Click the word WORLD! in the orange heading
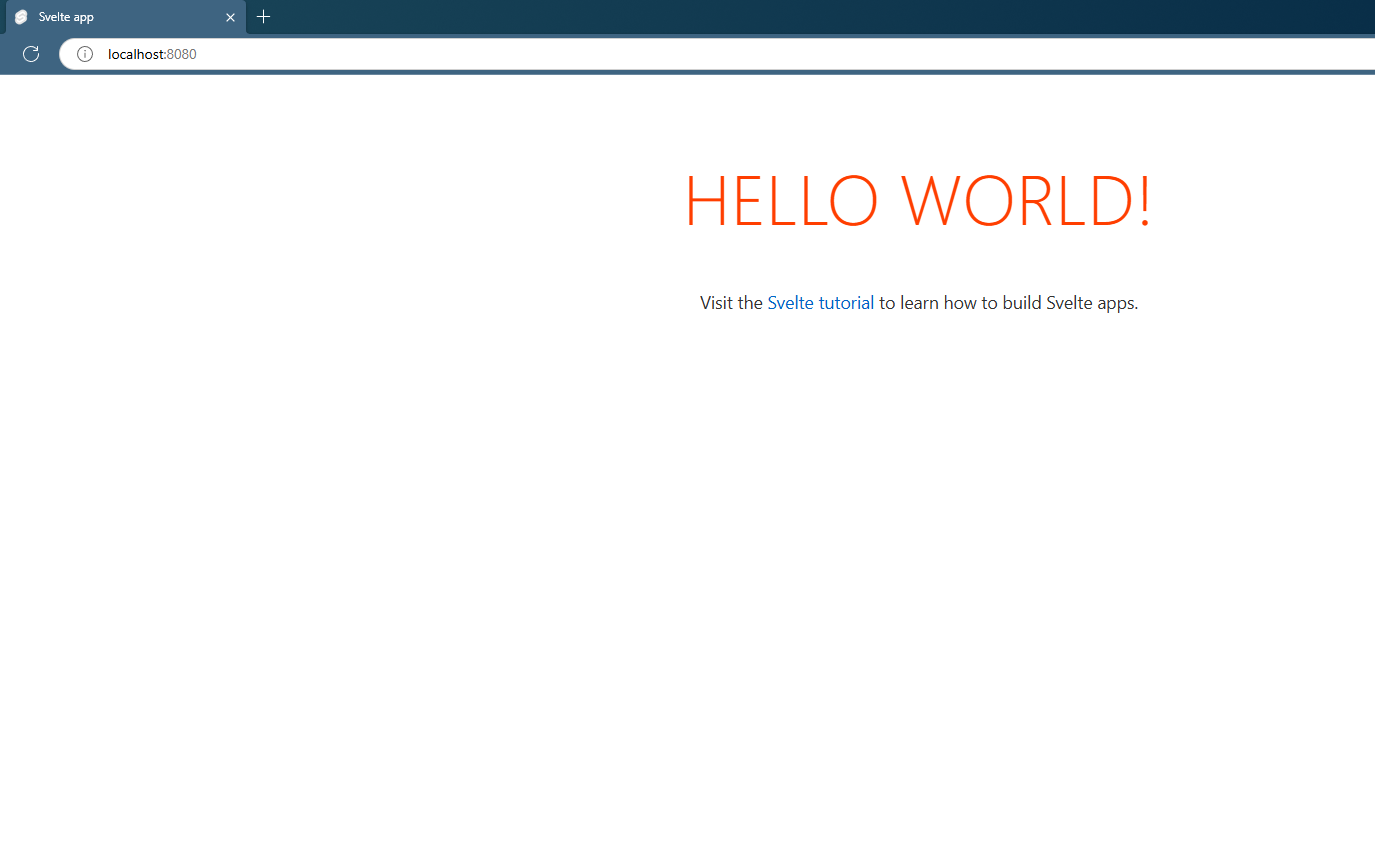This screenshot has width=1375, height=850. pos(1026,201)
